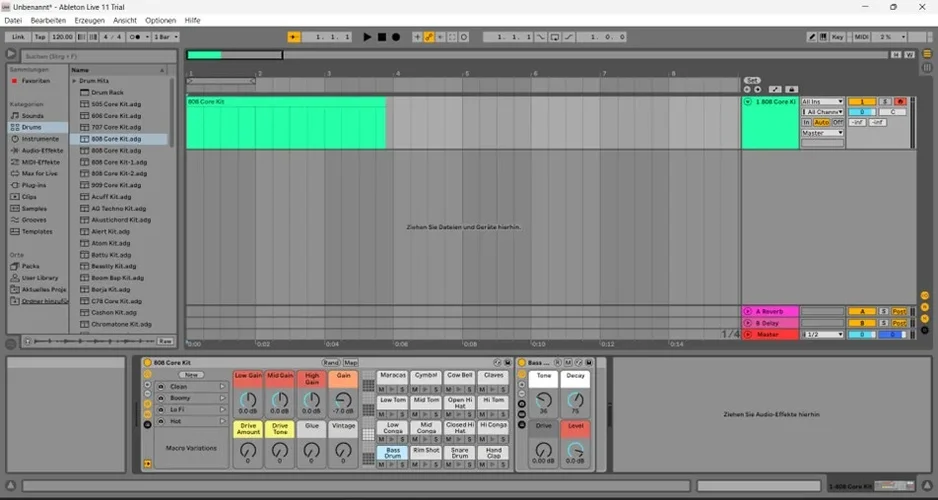938x500 pixels.
Task: Open the All Ins input dropdown
Action: coord(823,102)
